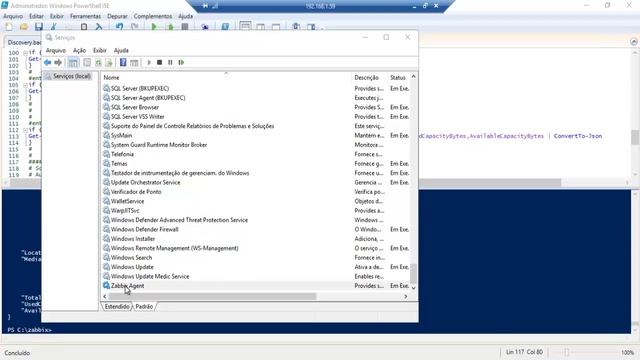Select Windows Defender Firewall service row
640x360 pixels.
coord(256,229)
